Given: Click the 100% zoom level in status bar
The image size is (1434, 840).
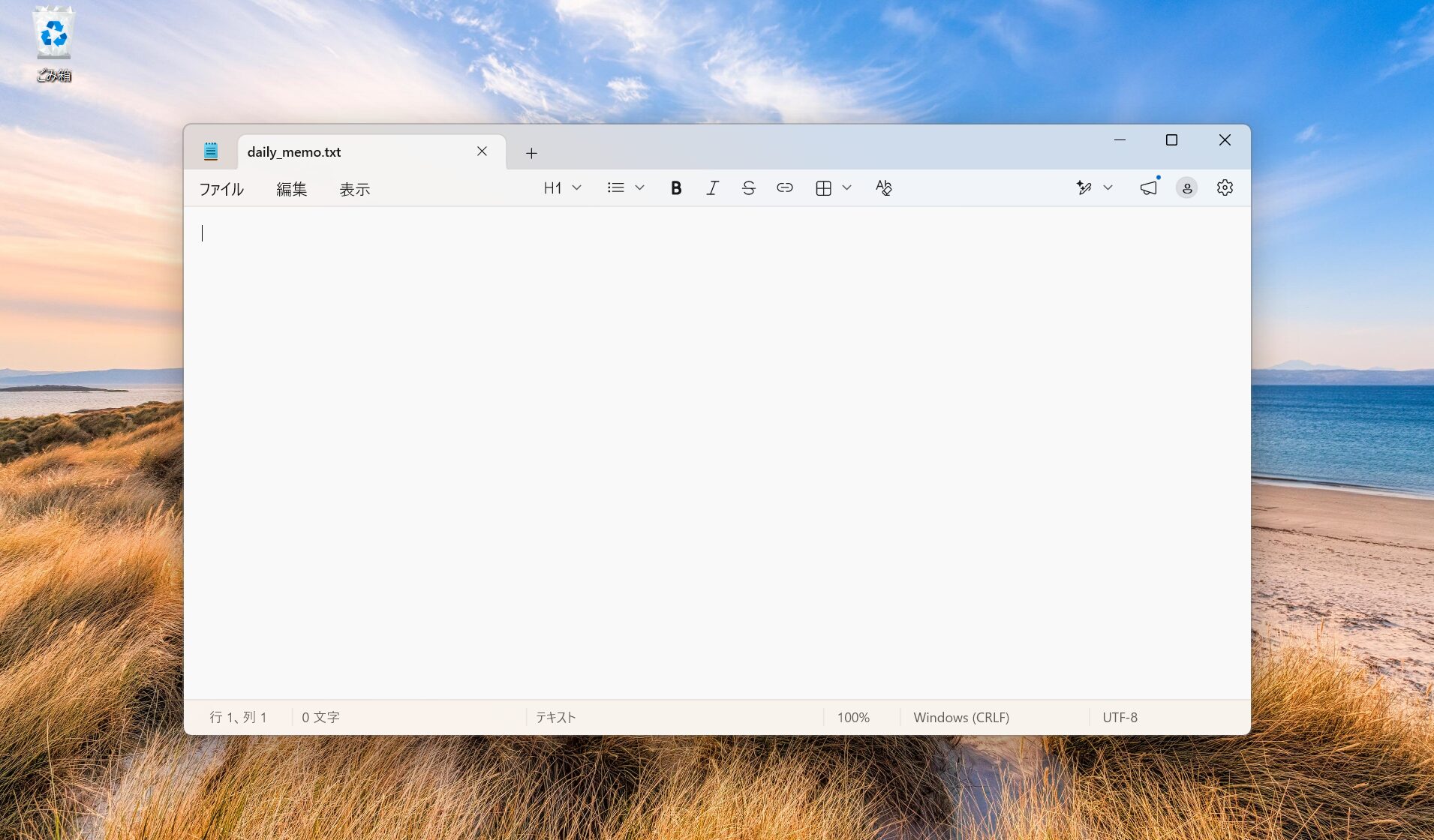Looking at the screenshot, I should (853, 718).
